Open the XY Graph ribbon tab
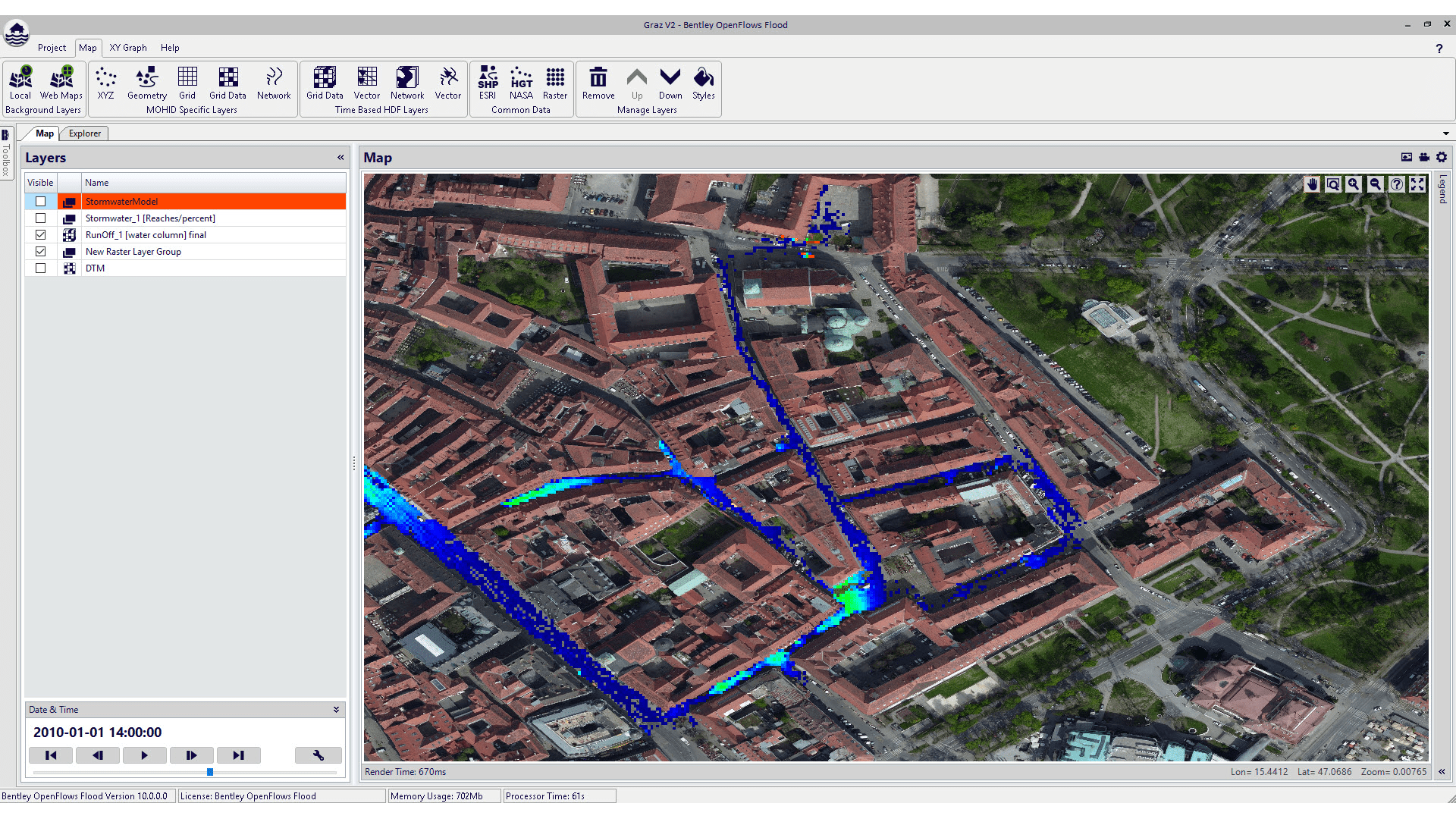Viewport: 1456px width, 819px height. (x=127, y=47)
